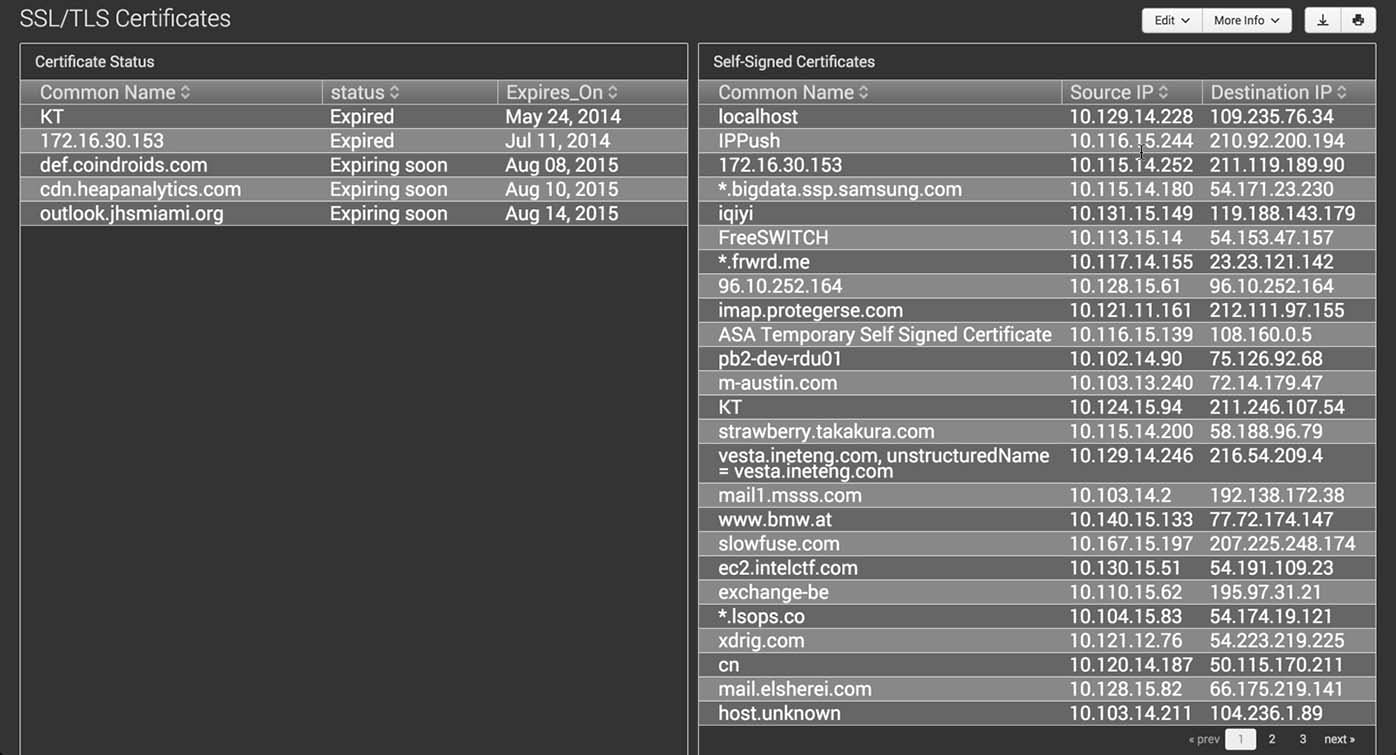Click destination IP 109.235.76.34
1396x755 pixels.
click(1272, 117)
